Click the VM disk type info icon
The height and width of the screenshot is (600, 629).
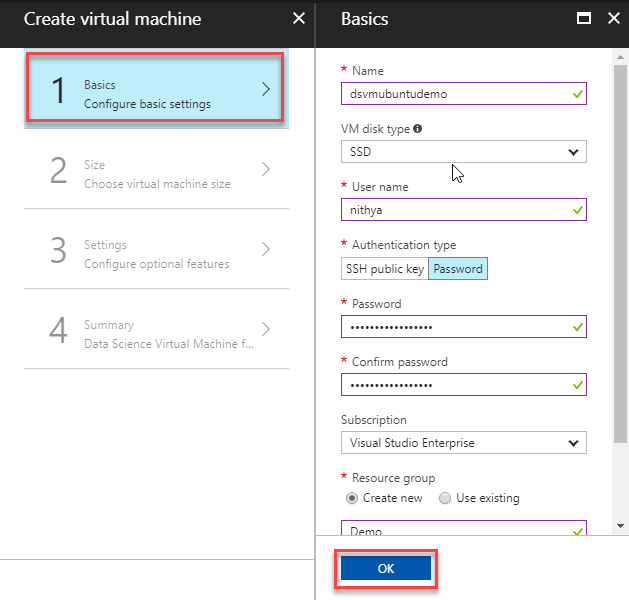tap(417, 129)
